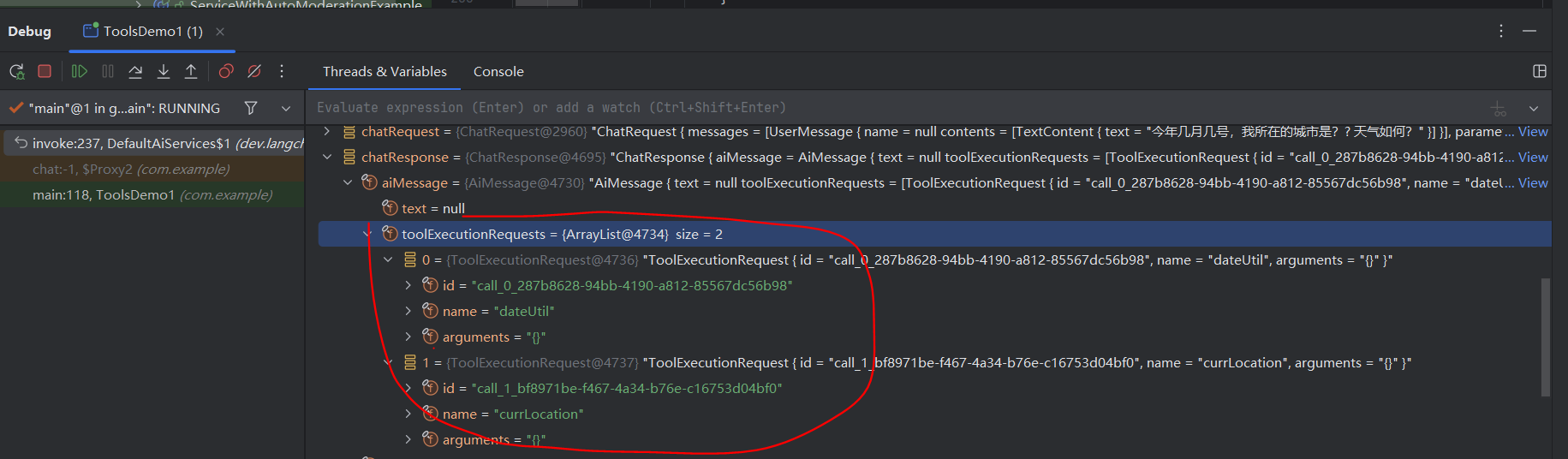Step into the method
Image resolution: width=1568 pixels, height=459 pixels.
point(164,71)
